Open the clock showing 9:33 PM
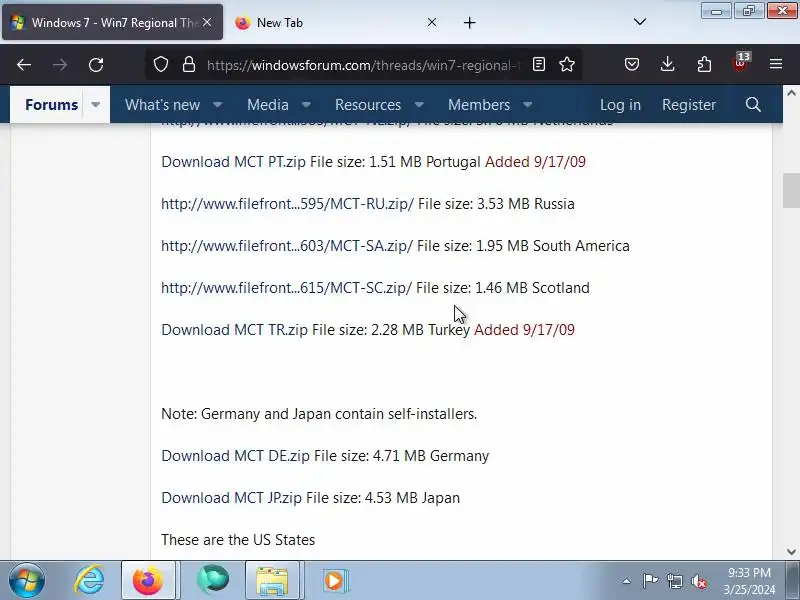 pyautogui.click(x=749, y=581)
